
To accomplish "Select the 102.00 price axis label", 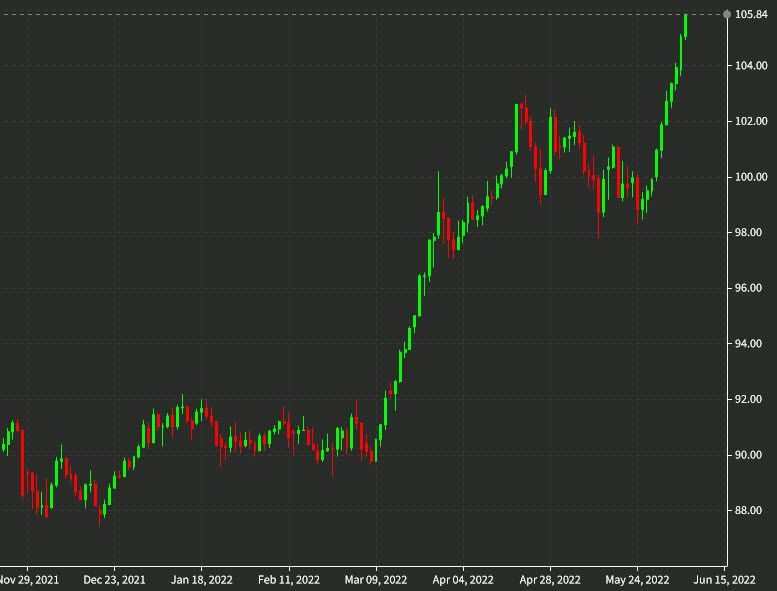I will (x=751, y=121).
